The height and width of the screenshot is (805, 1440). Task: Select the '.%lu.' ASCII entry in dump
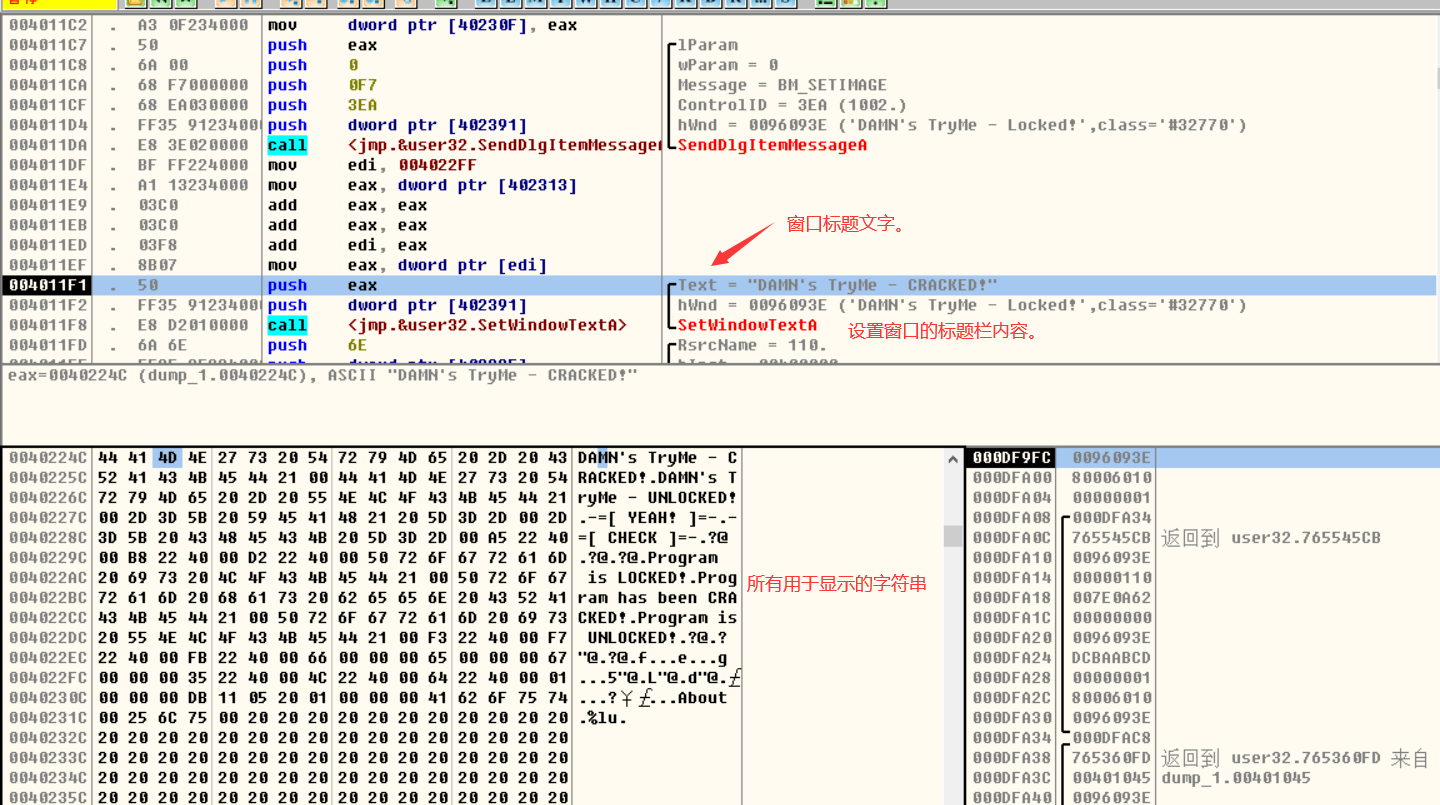pos(602,718)
